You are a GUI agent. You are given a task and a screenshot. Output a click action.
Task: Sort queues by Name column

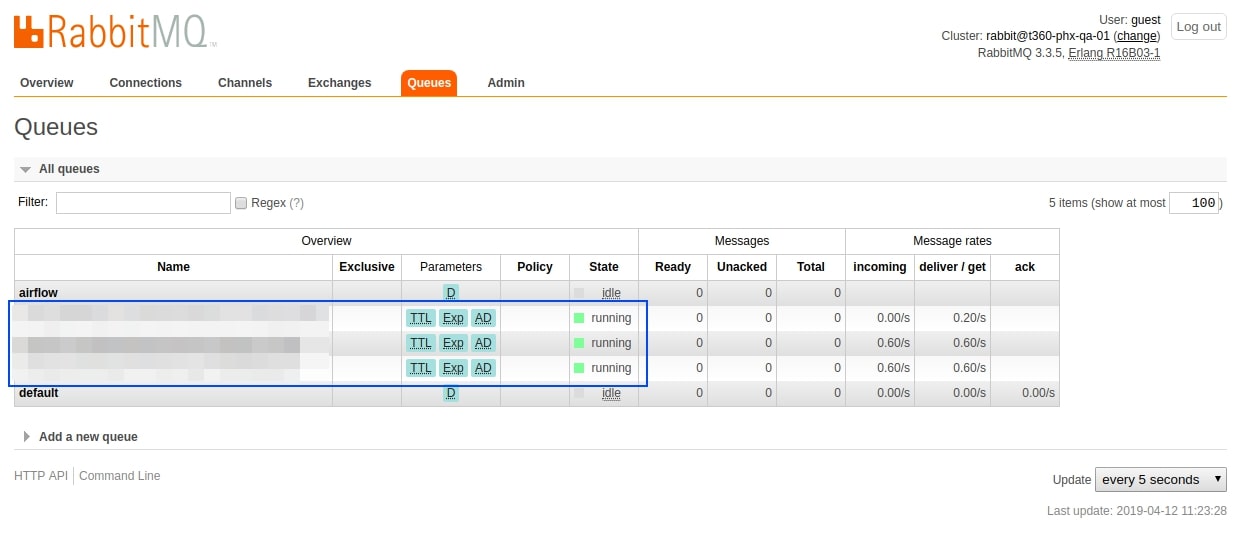[173, 267]
